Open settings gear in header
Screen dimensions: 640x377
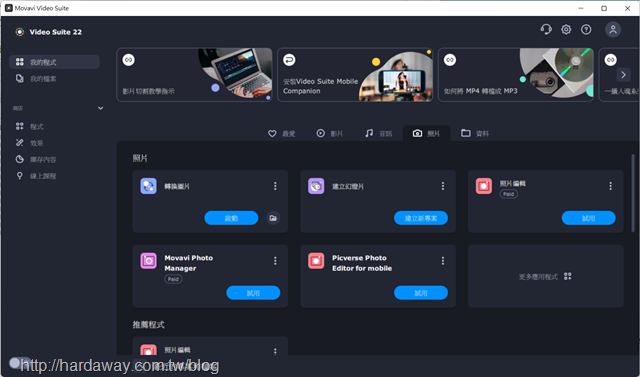click(566, 29)
